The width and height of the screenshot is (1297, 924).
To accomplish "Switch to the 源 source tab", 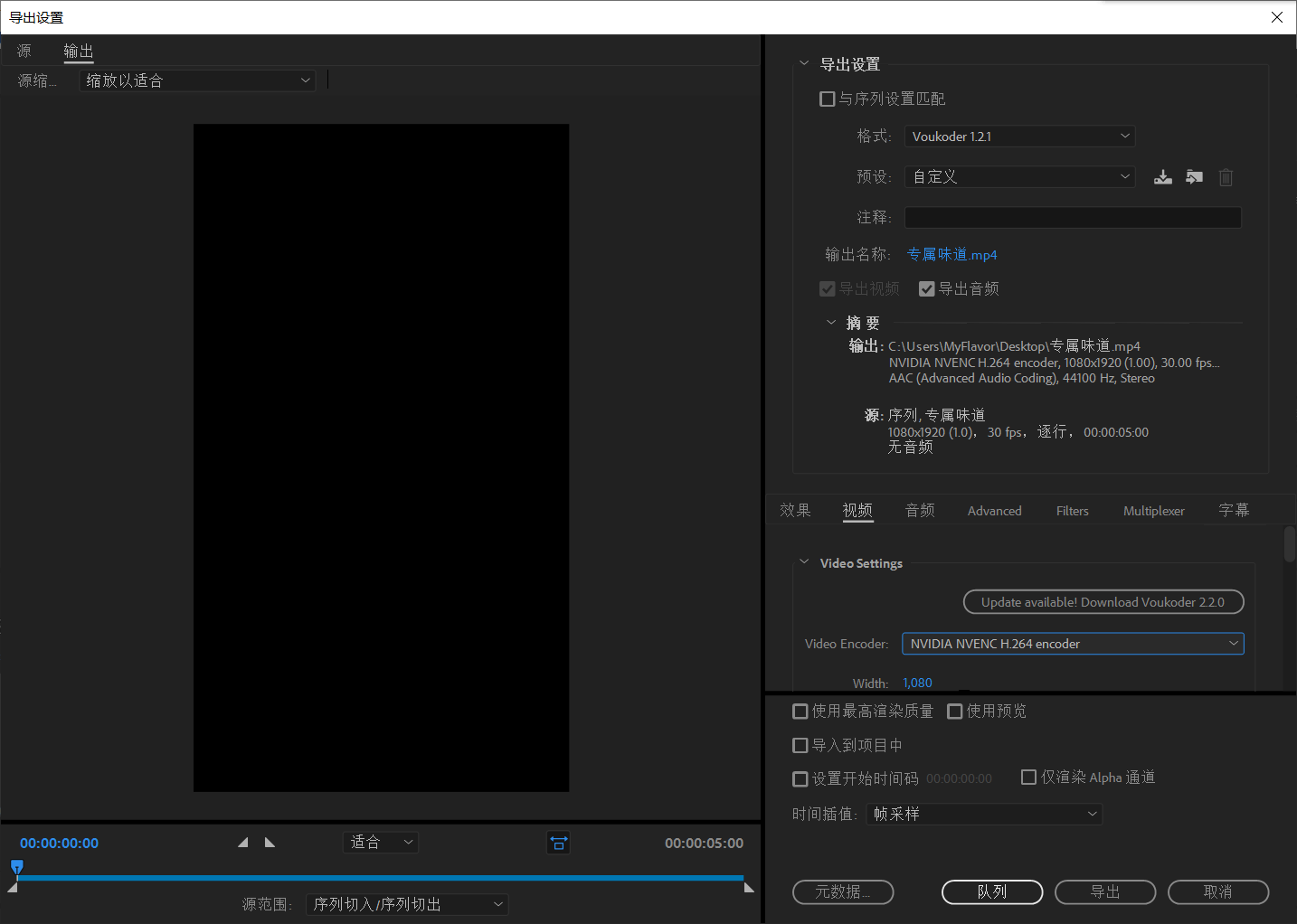I will tap(24, 51).
